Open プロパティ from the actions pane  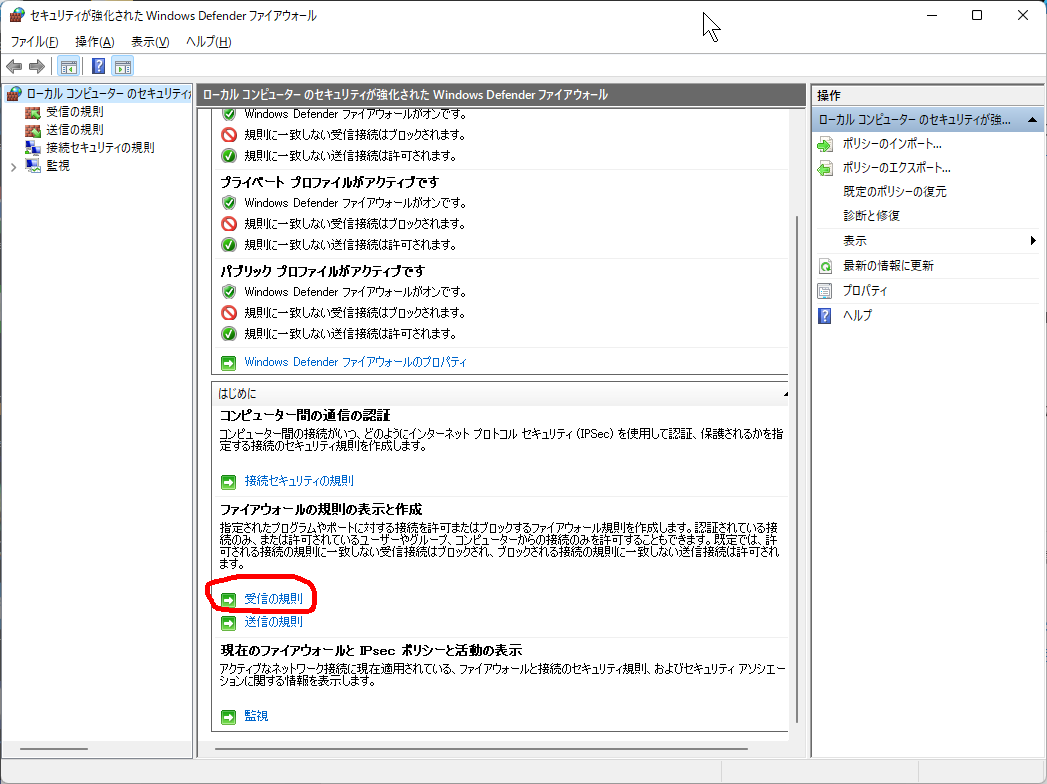[864, 291]
